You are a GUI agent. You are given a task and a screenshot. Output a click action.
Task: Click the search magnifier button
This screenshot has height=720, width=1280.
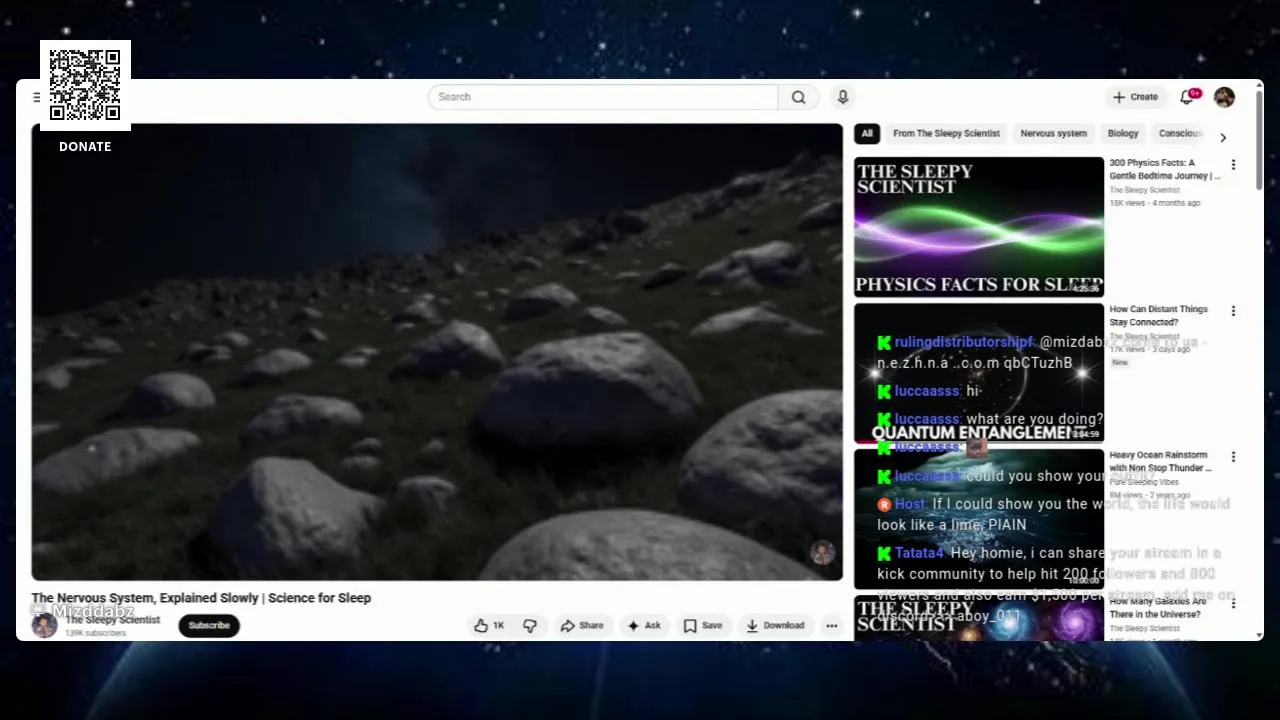click(798, 97)
